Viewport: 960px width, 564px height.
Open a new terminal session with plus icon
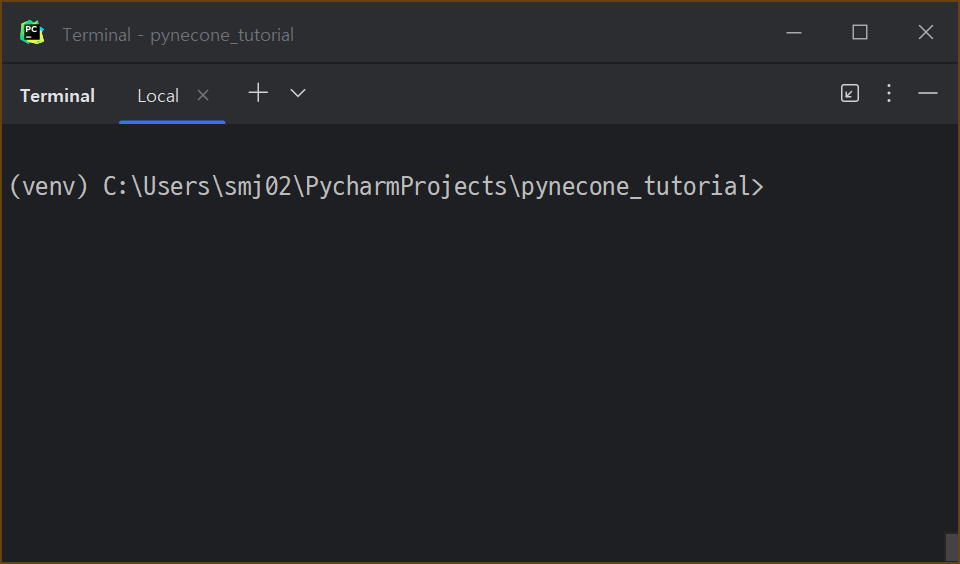[x=258, y=93]
